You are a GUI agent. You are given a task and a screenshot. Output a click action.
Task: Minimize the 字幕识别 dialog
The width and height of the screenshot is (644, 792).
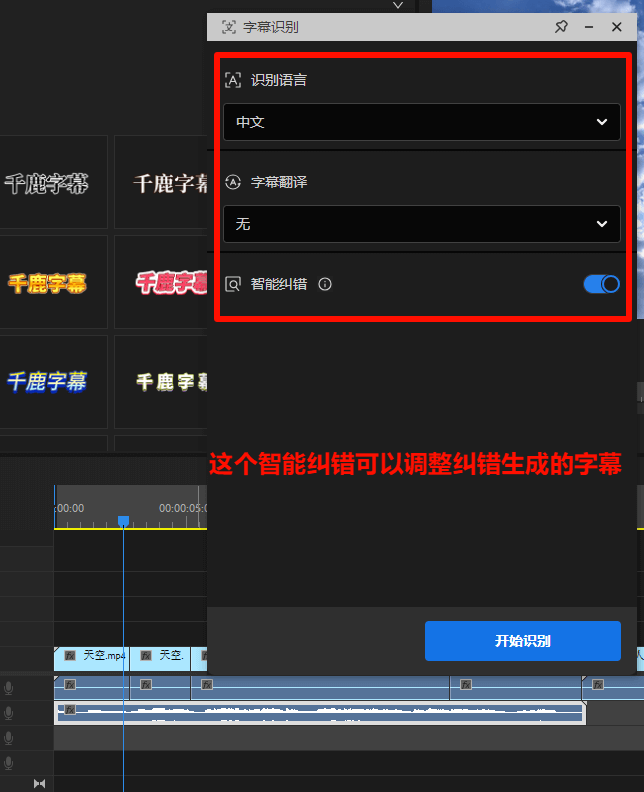point(589,27)
